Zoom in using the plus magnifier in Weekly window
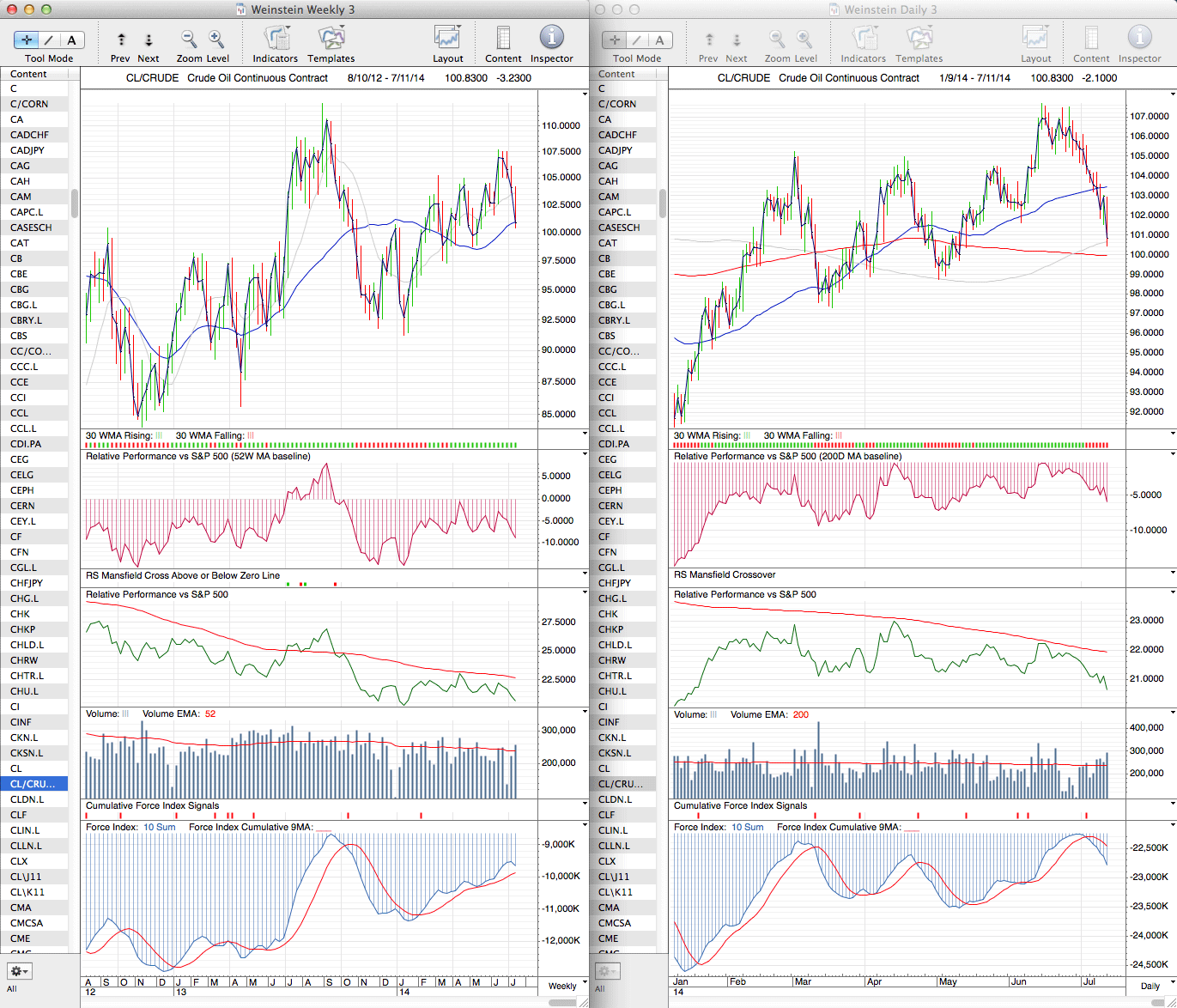The height and width of the screenshot is (1008, 1177). (x=216, y=39)
